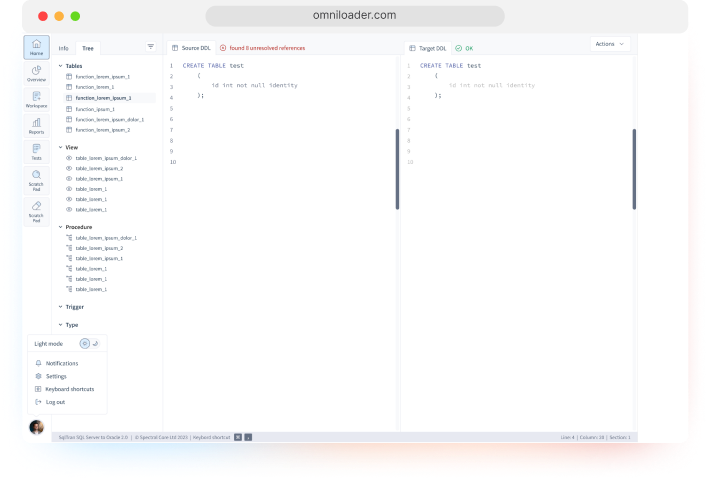Click the X key icon in status bar
Screen dimensions: 709x482
(x=238, y=437)
